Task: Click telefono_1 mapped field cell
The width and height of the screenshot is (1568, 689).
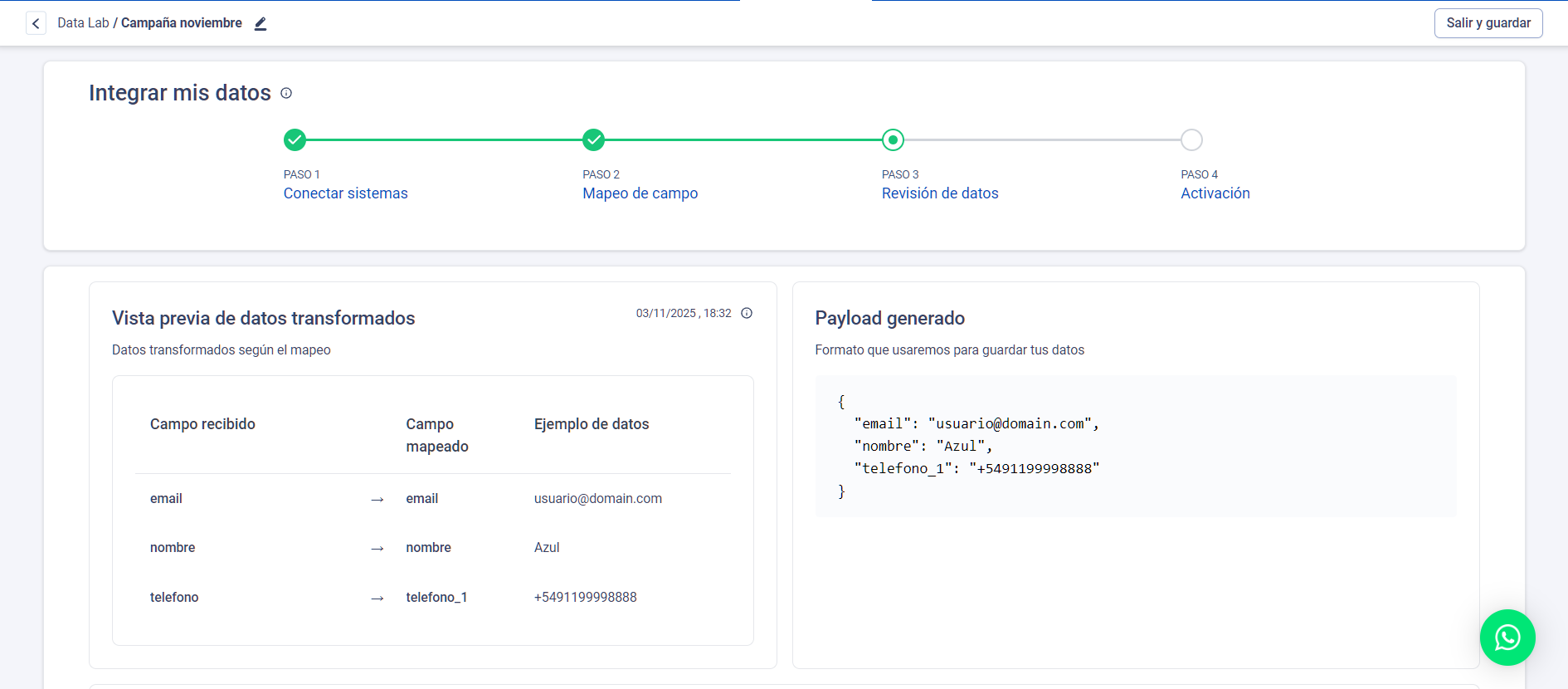Action: click(x=436, y=598)
